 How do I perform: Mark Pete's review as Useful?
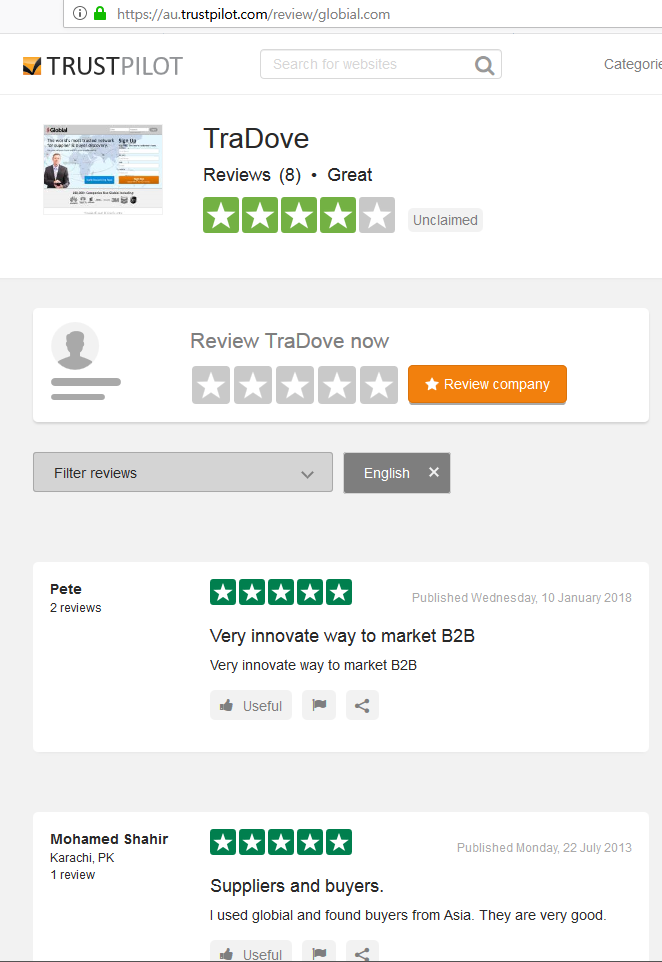coord(251,705)
